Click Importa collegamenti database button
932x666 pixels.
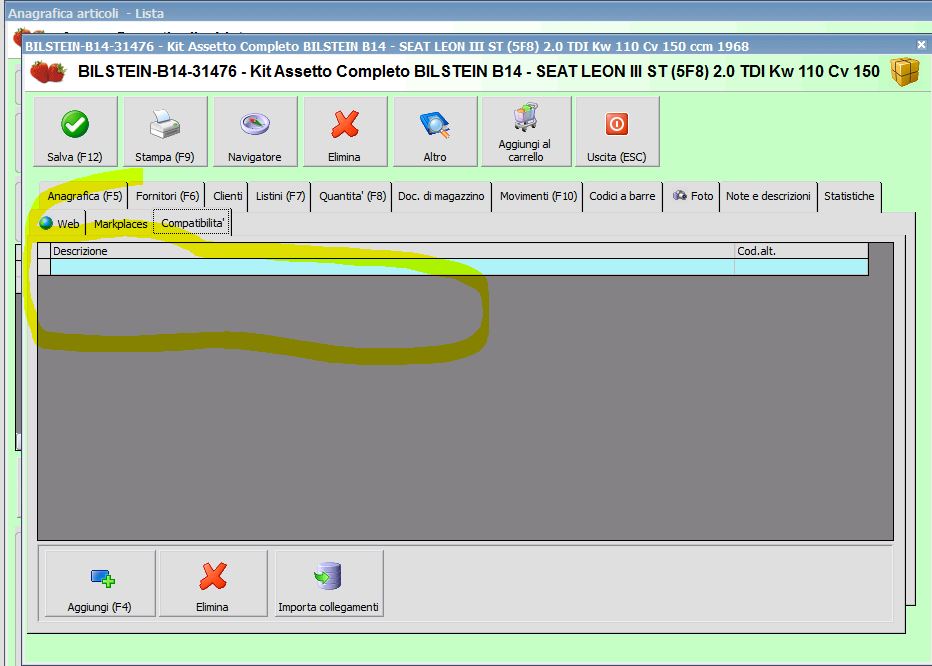tap(329, 583)
